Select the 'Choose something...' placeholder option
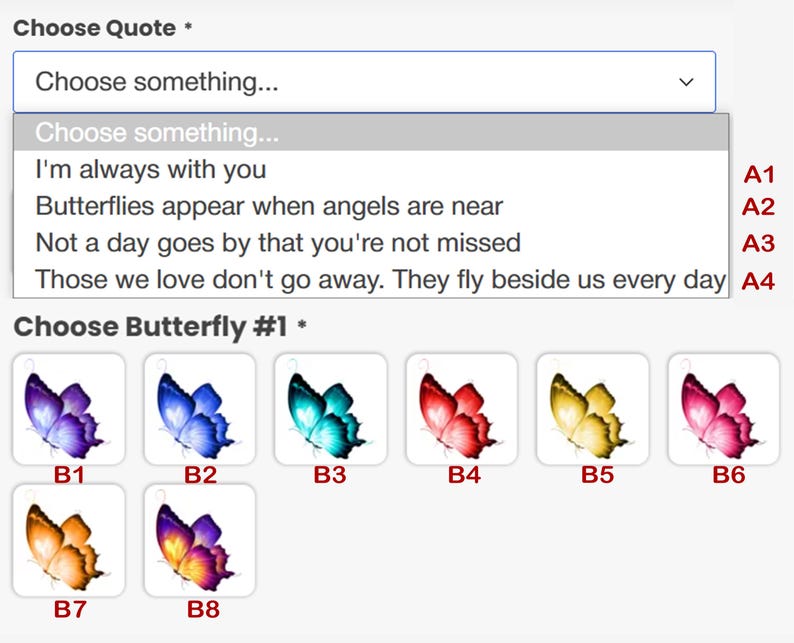The image size is (794, 643). point(370,133)
